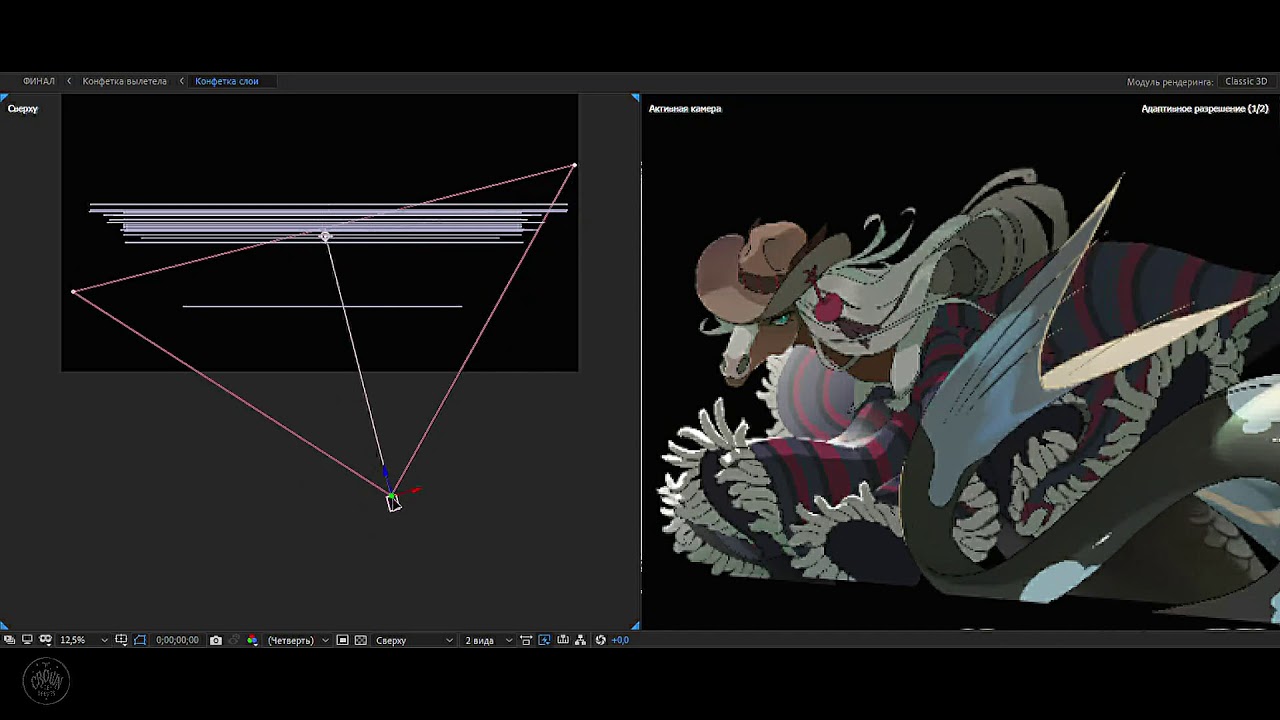1280x720 pixels.
Task: Click the reset exposure icon
Action: point(600,640)
